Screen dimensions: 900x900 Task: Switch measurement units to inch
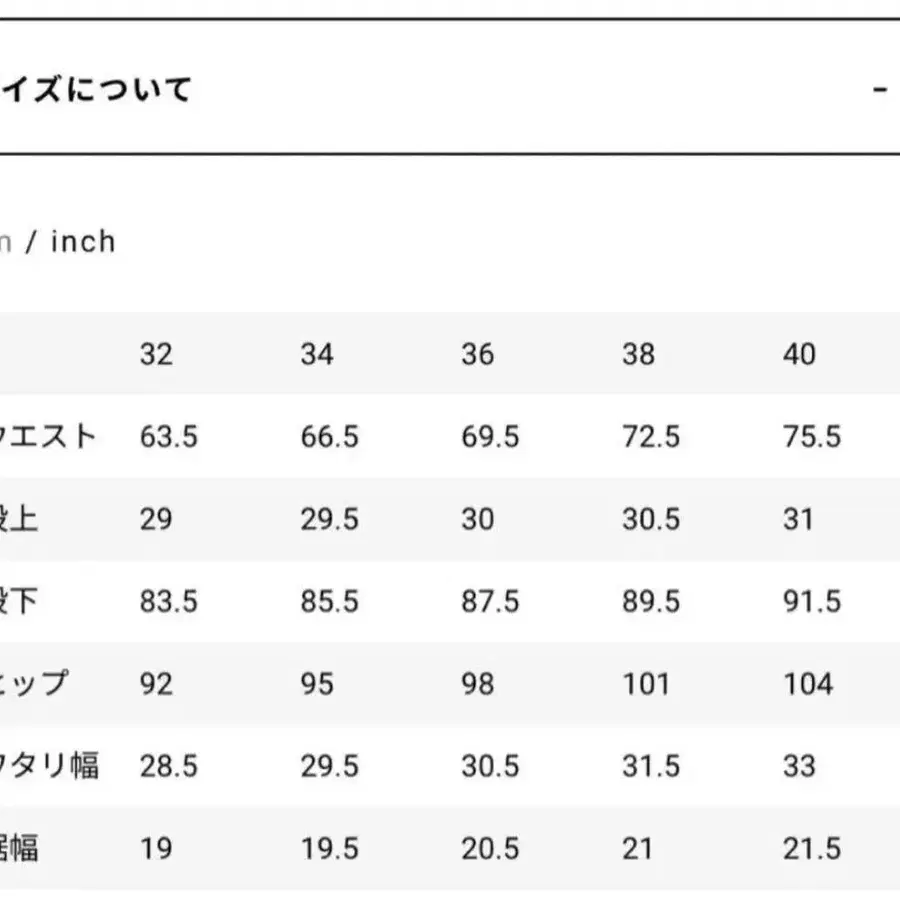85,241
